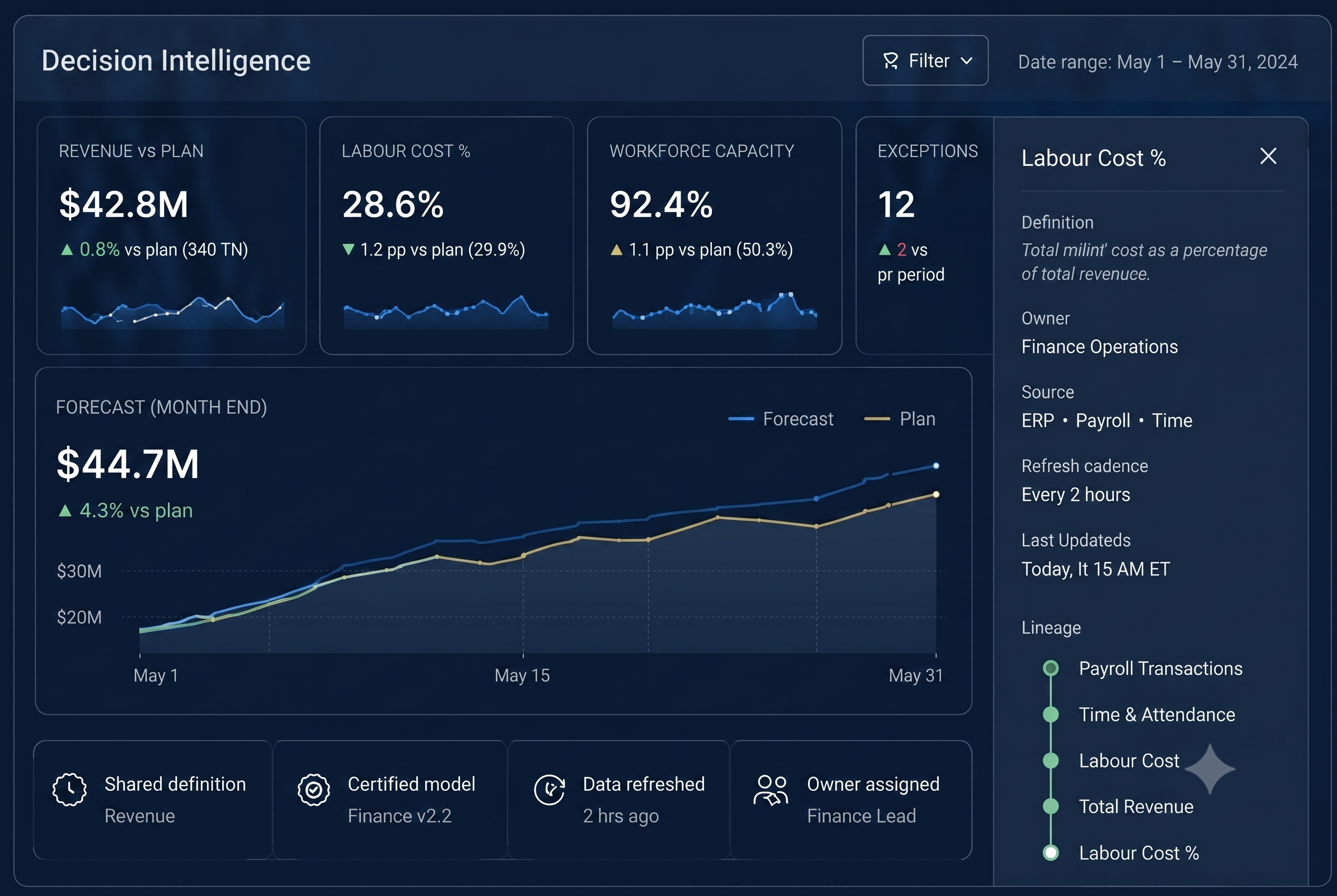Select the Time & Attendance lineage node
The height and width of the screenshot is (896, 1337).
[1050, 714]
